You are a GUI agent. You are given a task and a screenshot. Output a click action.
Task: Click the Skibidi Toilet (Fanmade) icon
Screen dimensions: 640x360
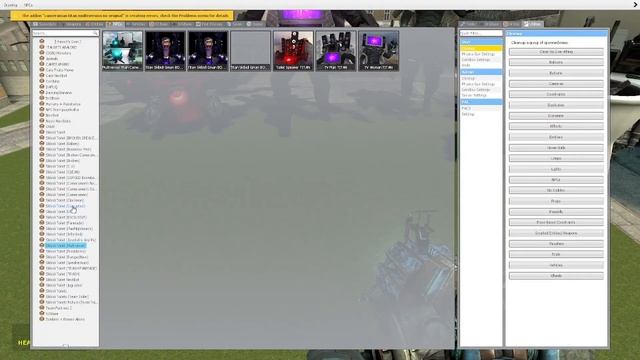click(42, 223)
